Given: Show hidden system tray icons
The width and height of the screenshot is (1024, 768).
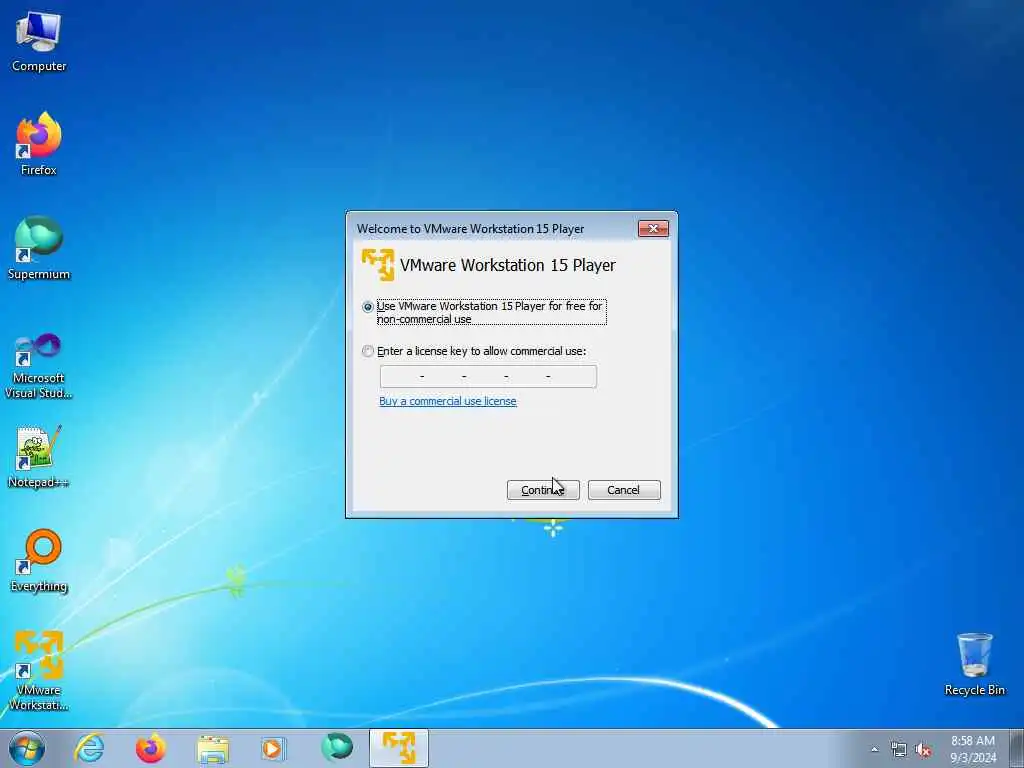Looking at the screenshot, I should pos(874,749).
